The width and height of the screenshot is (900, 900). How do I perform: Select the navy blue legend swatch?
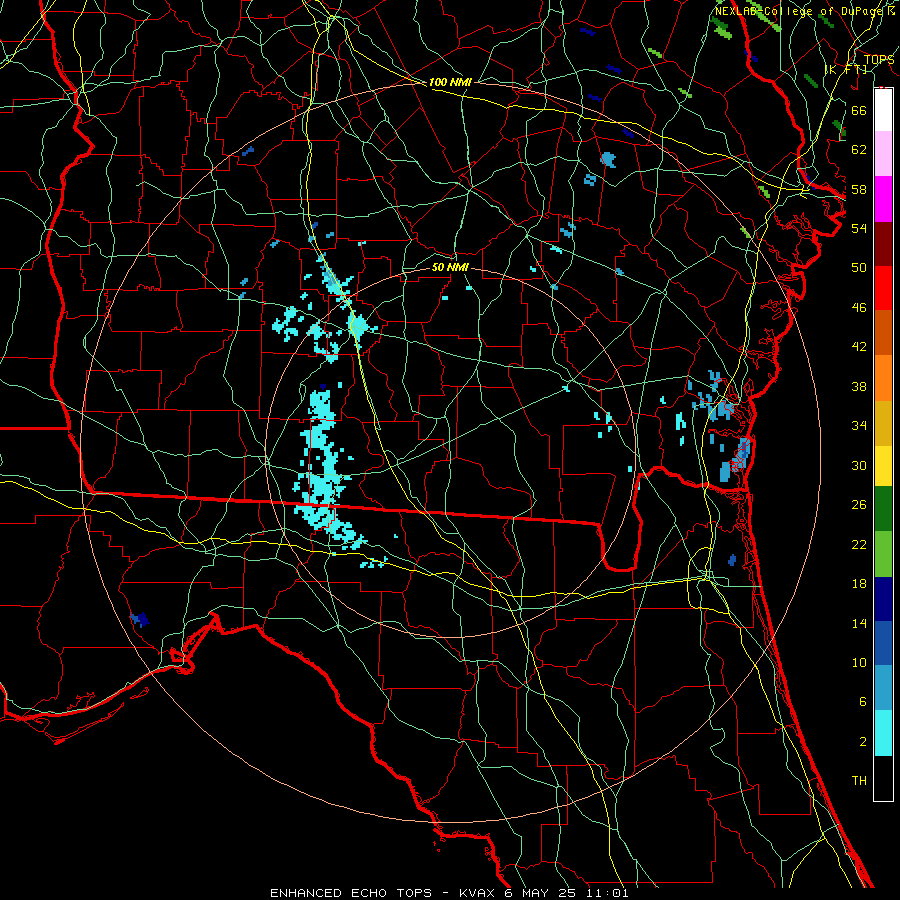click(883, 599)
